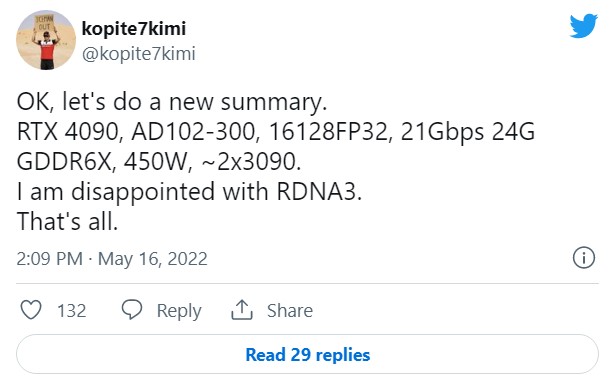Visit the @kopite7kimi handle link
615x388 pixels.
tap(138, 54)
